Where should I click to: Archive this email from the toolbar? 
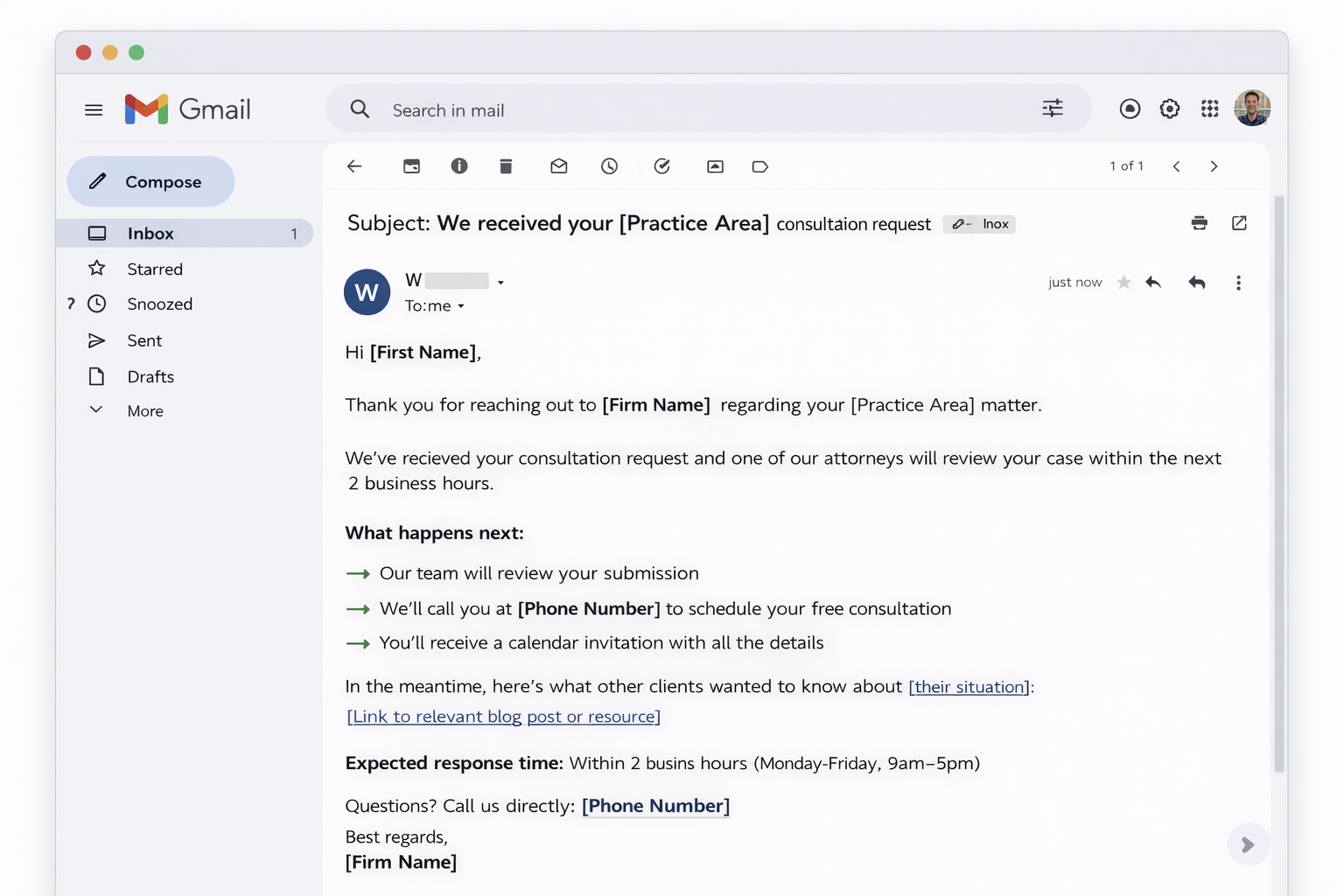(x=411, y=166)
